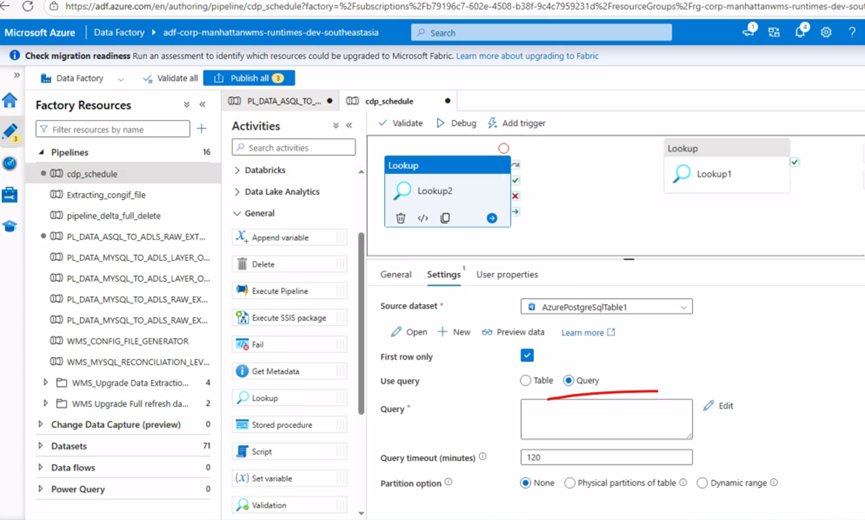This screenshot has width=865, height=520.
Task: Collapse Activities panel with double-left arrow
Action: (349, 125)
